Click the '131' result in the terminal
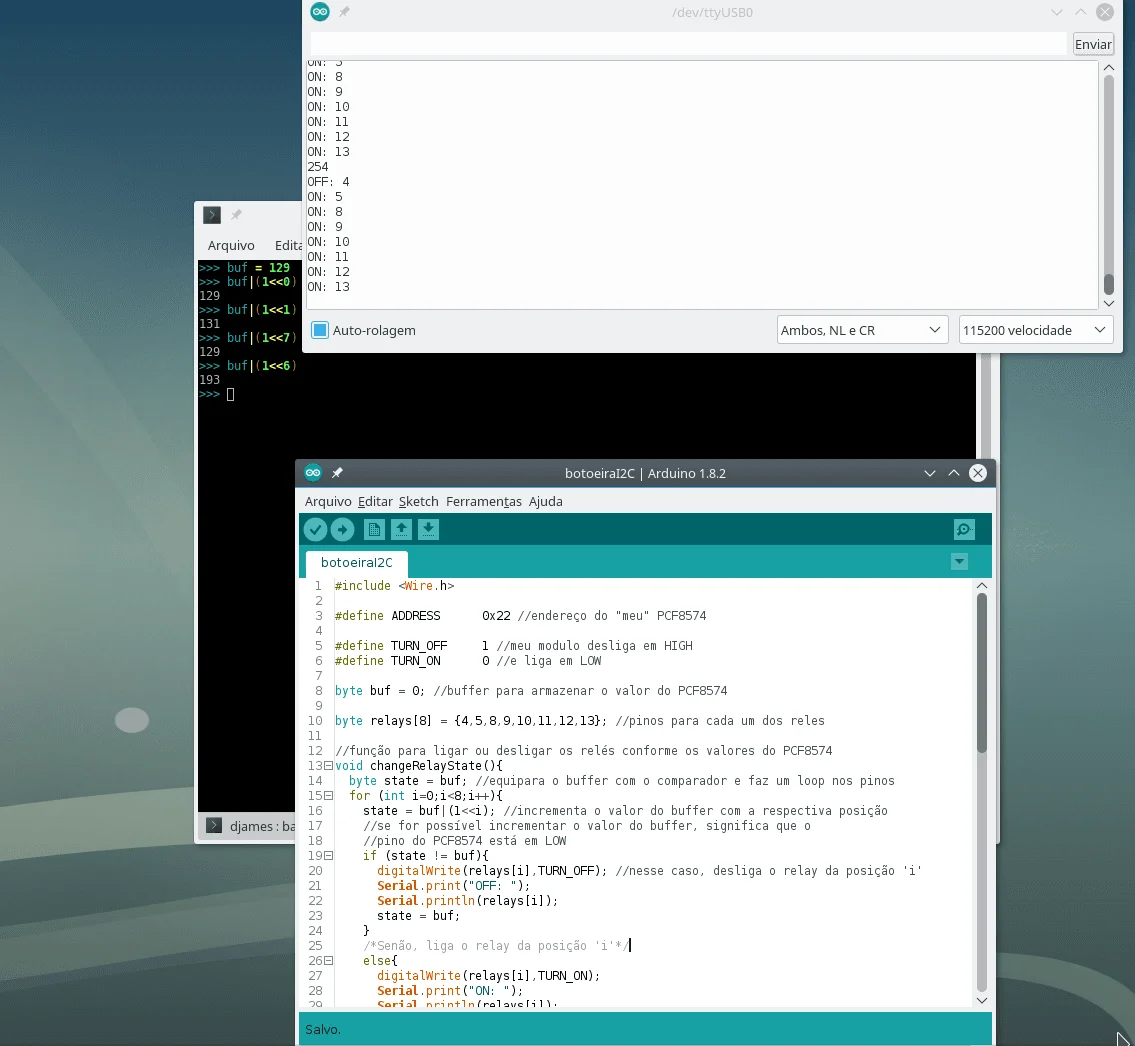The width and height of the screenshot is (1135, 1046). click(209, 324)
